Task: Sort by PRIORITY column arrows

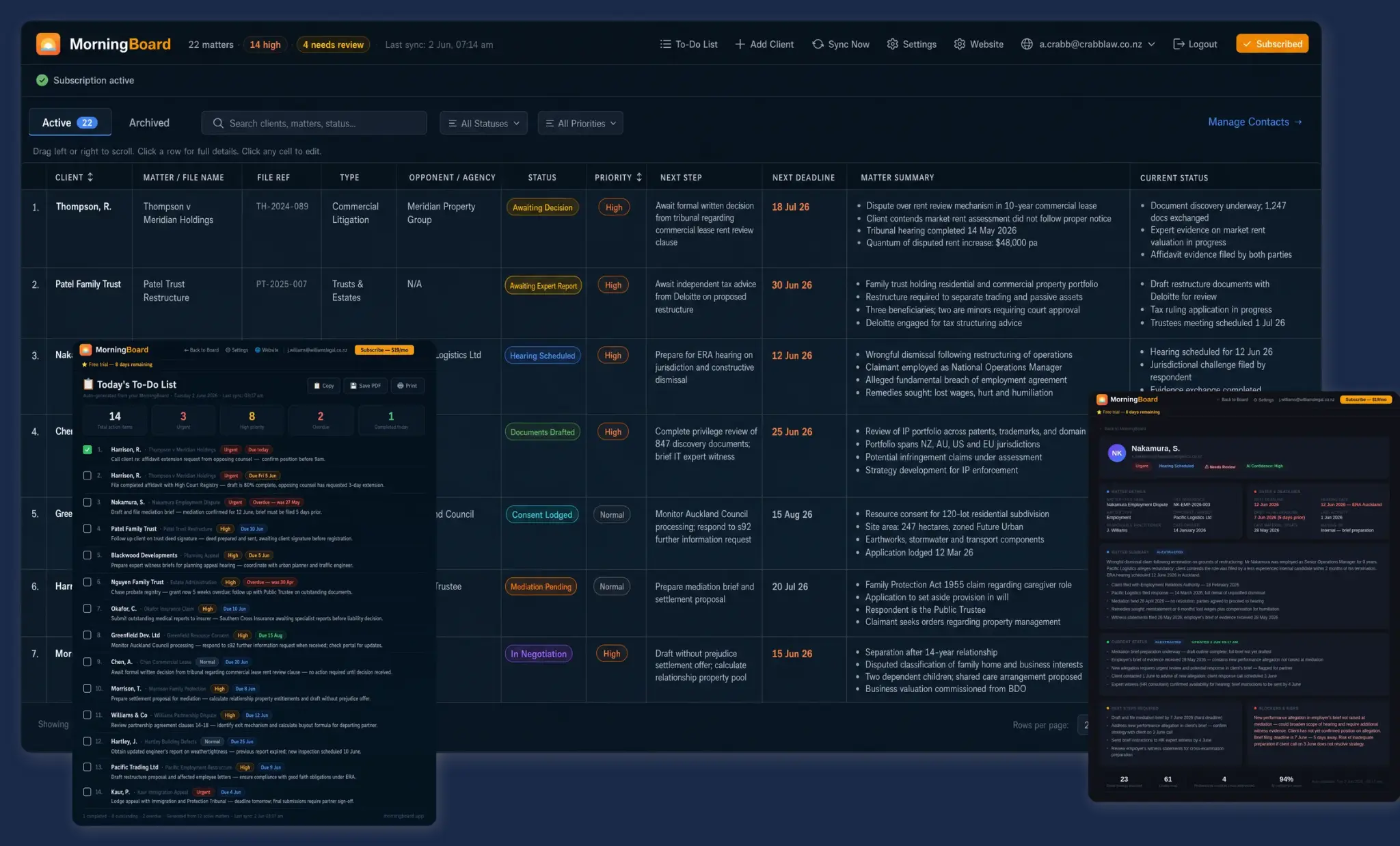Action: pyautogui.click(x=639, y=177)
